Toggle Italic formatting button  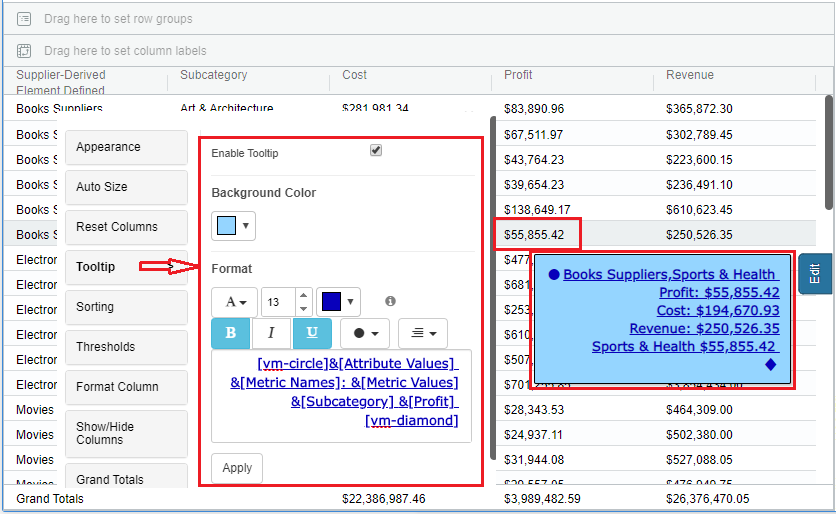271,333
